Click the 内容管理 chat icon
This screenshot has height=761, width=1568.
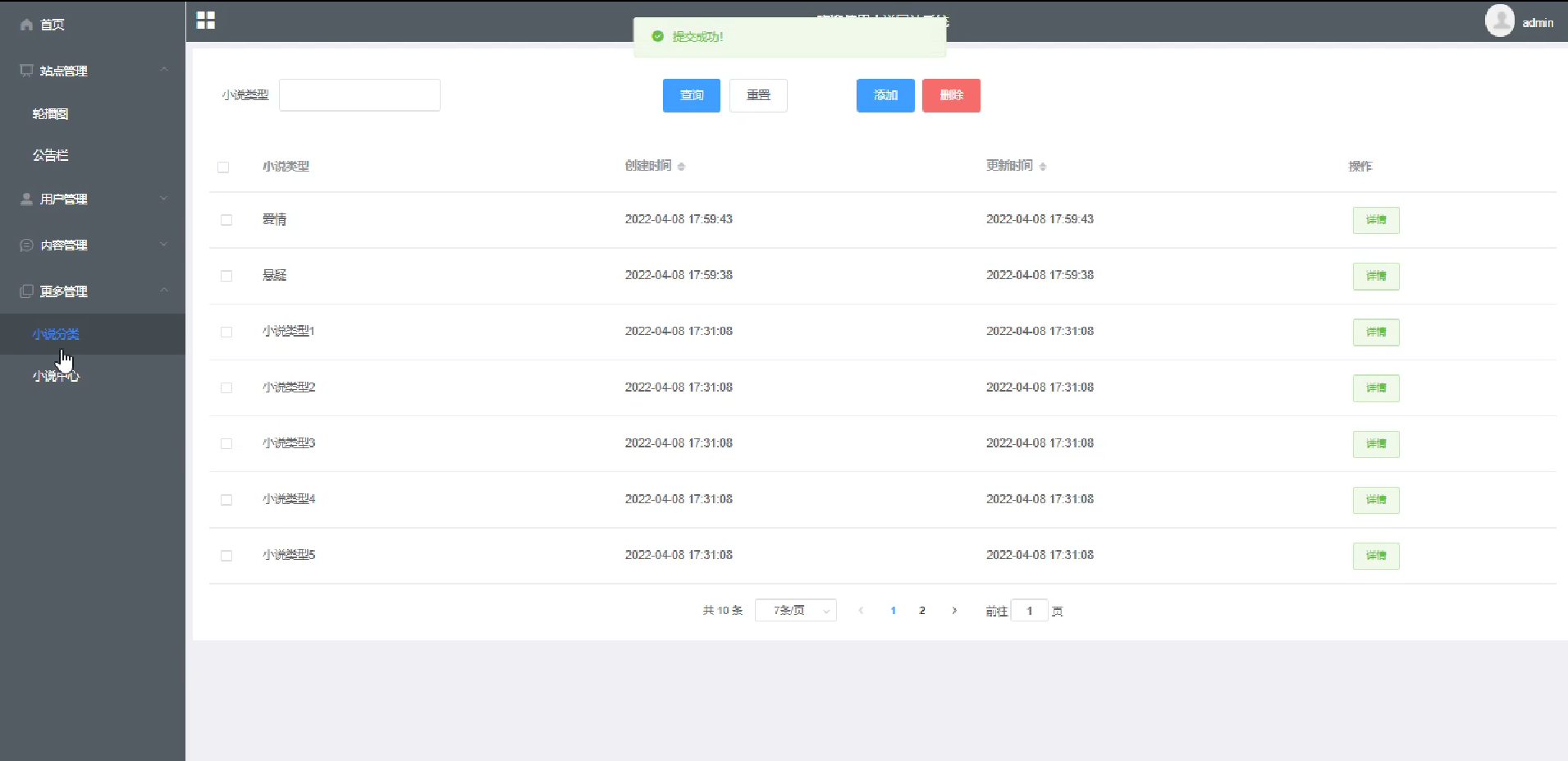26,245
